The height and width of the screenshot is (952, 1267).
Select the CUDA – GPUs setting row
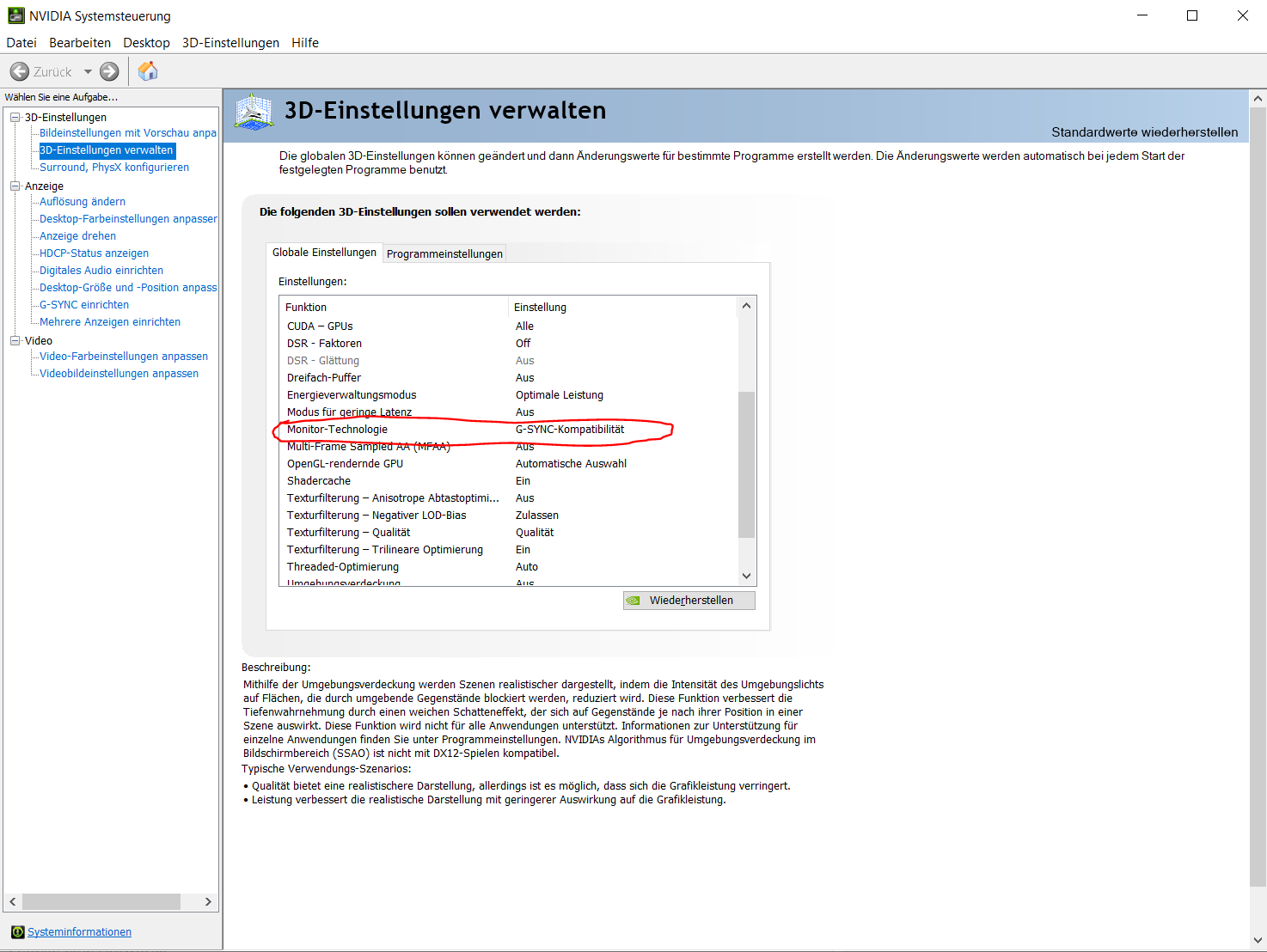click(509, 326)
